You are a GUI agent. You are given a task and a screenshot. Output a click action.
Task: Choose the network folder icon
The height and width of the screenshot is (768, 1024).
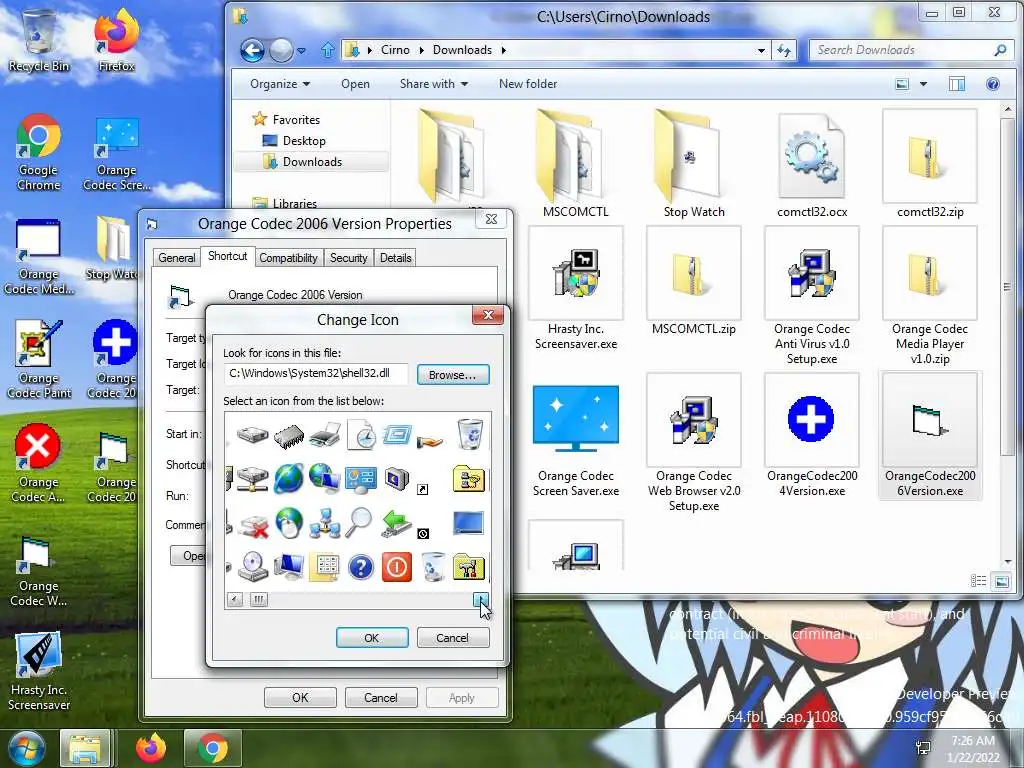(469, 479)
